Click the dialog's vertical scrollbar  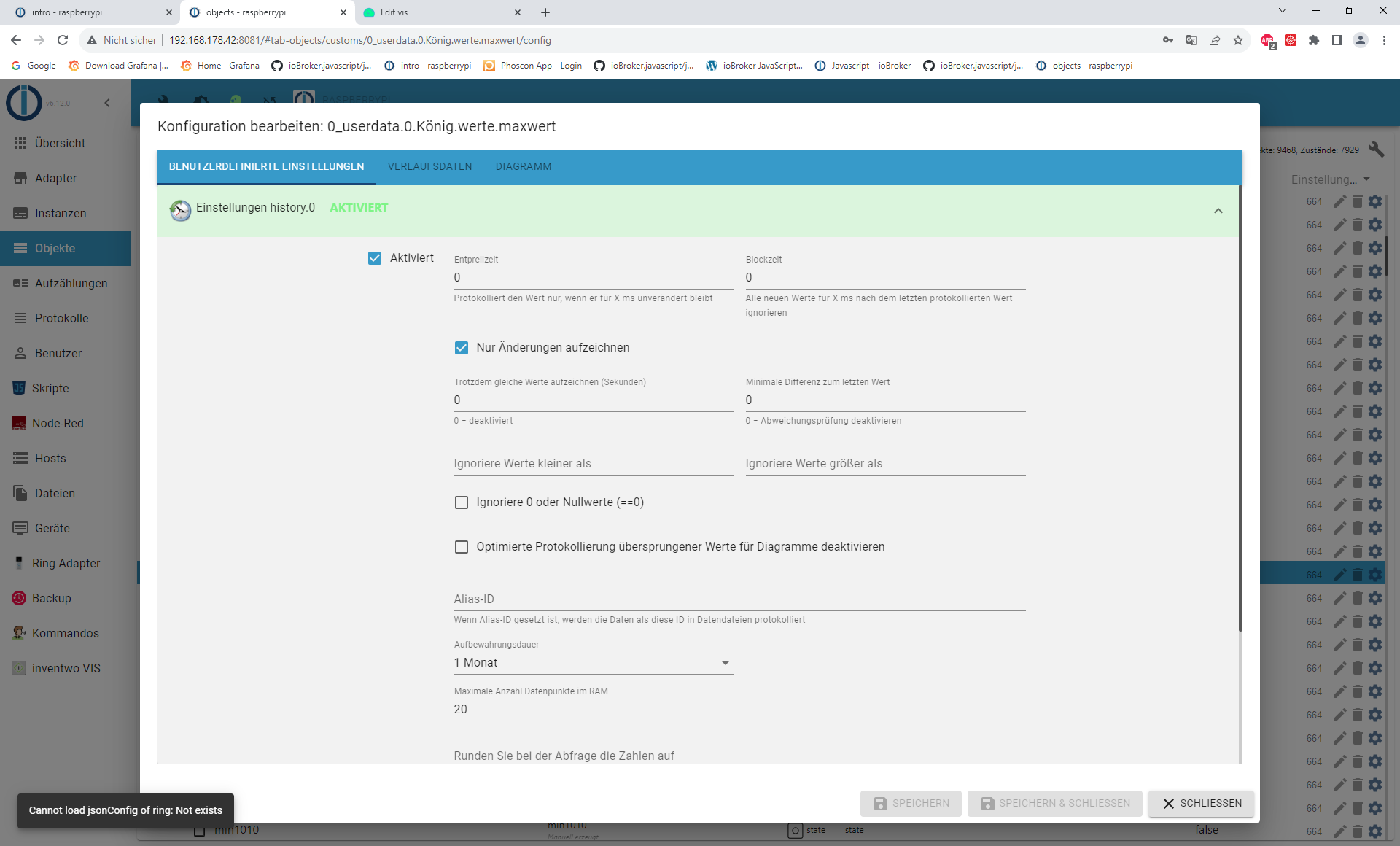[x=1240, y=408]
